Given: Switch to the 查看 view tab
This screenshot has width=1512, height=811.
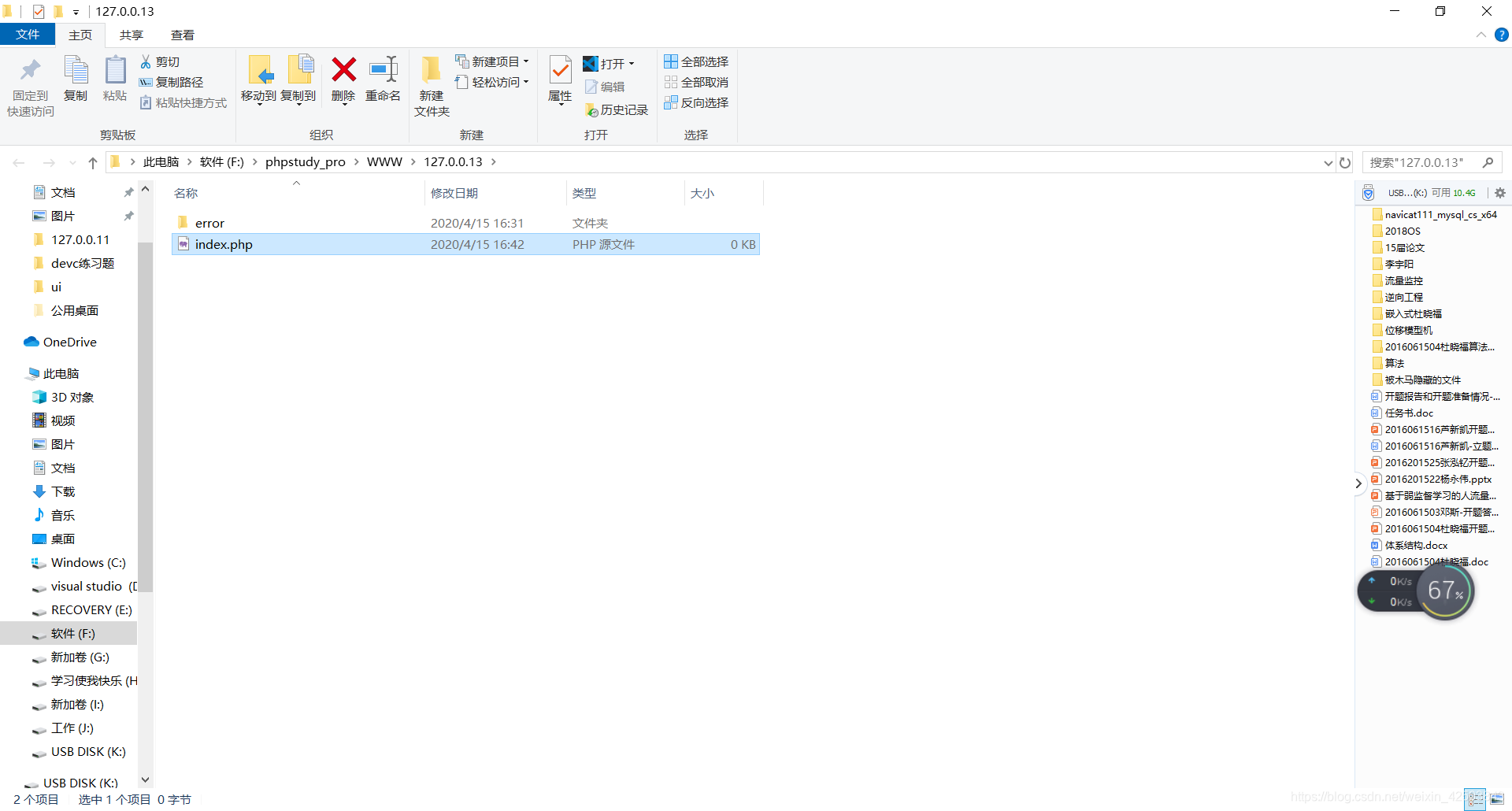Looking at the screenshot, I should tap(183, 35).
